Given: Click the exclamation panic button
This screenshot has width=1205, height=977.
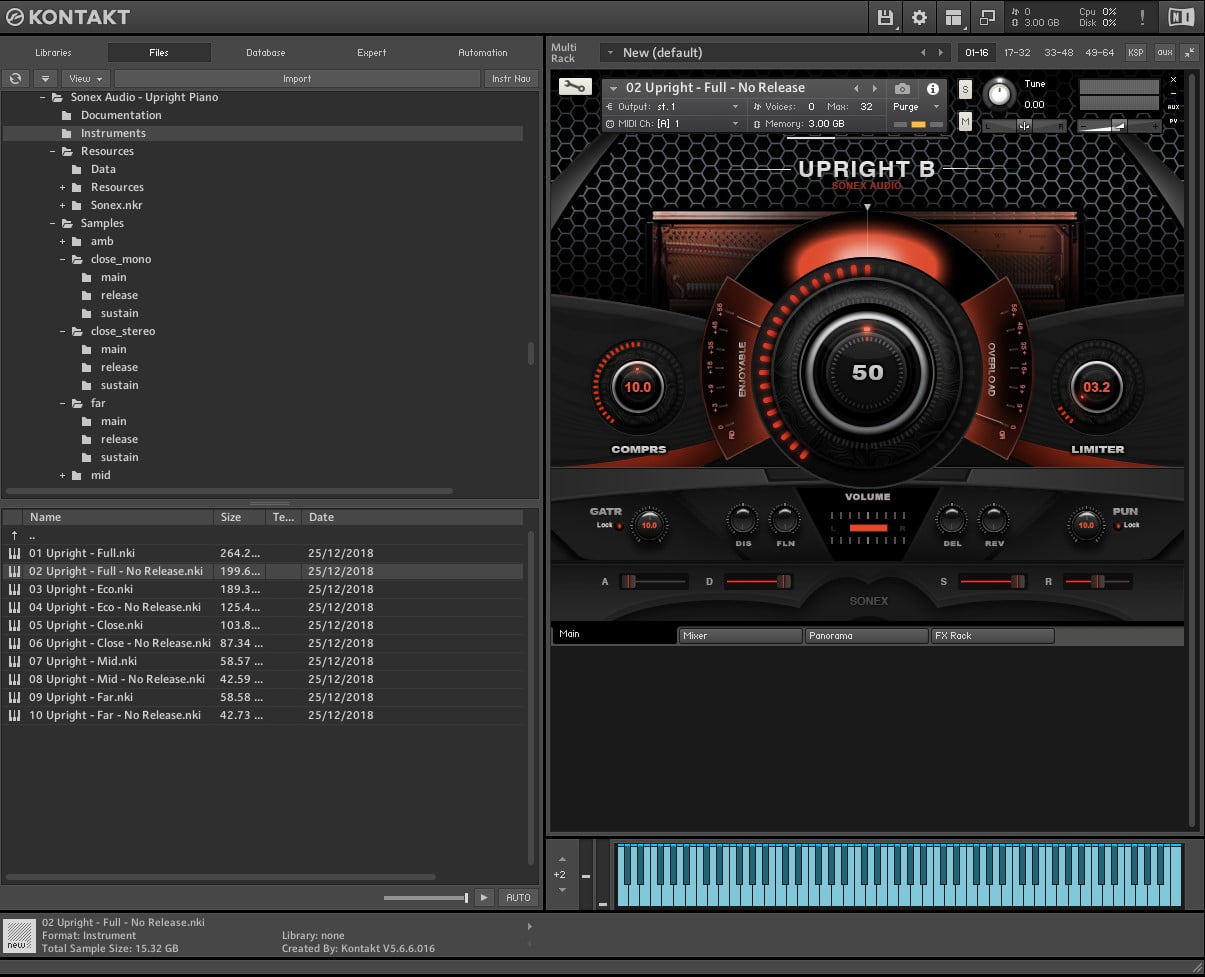Looking at the screenshot, I should tap(1142, 17).
